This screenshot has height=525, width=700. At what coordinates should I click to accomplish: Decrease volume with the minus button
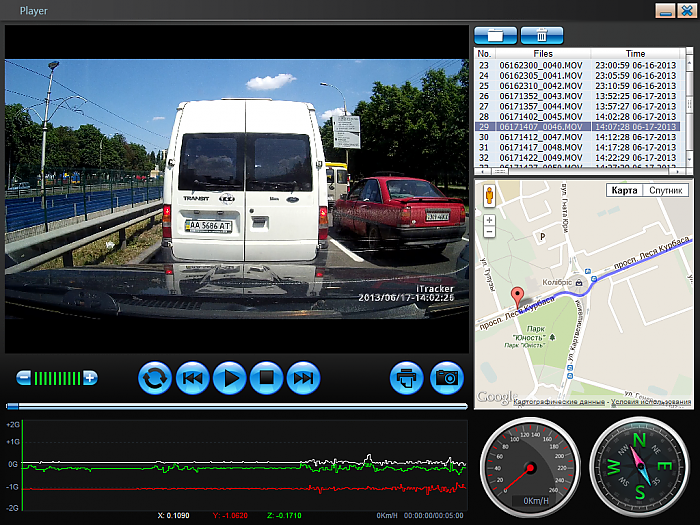point(24,378)
